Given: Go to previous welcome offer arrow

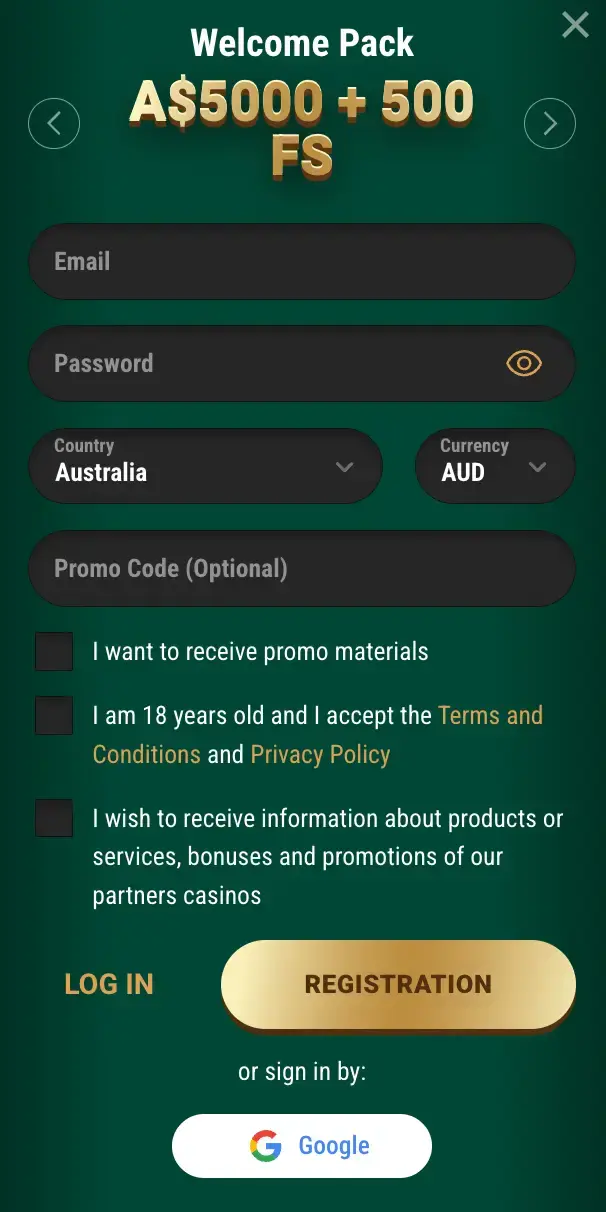Looking at the screenshot, I should coord(54,124).
